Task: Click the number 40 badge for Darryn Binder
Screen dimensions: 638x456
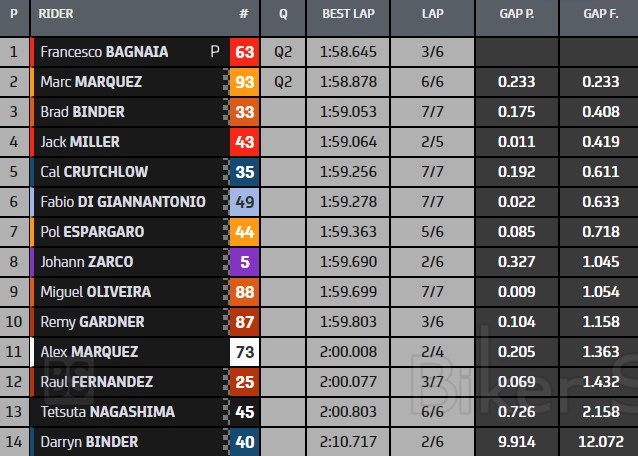Action: [x=244, y=442]
